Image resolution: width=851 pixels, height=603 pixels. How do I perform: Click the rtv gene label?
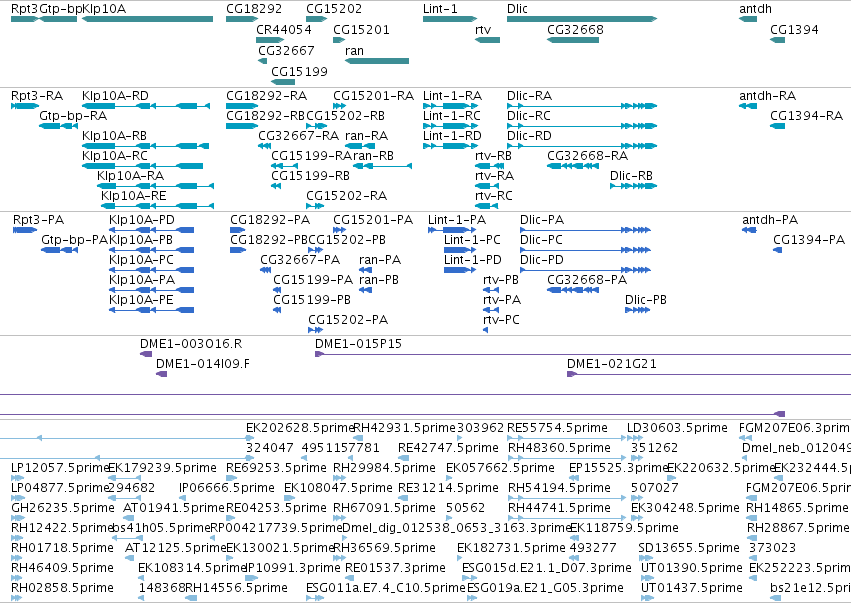click(483, 30)
